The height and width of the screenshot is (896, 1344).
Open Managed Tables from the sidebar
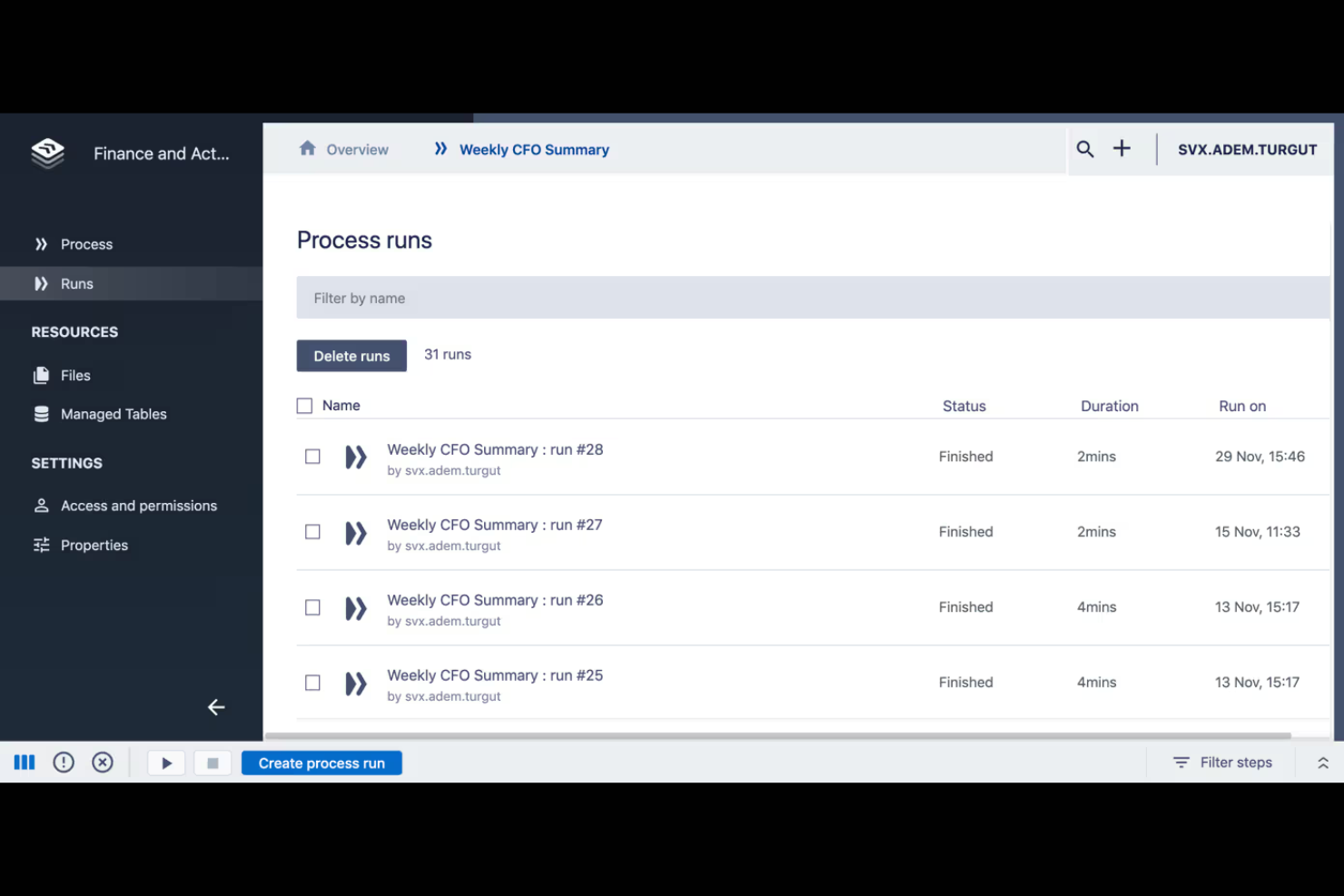pyautogui.click(x=113, y=414)
